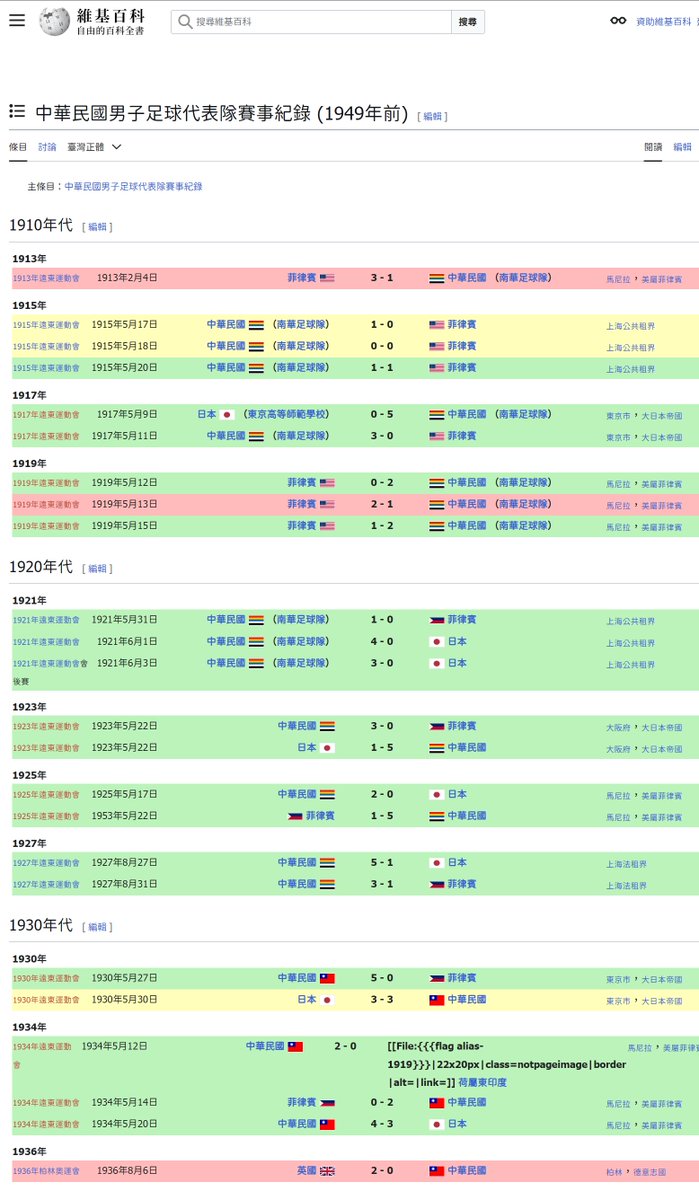Image resolution: width=699 pixels, height=1200 pixels.
Task: Click 上海公共租界 link in 1915年5月20日 row
Action: [630, 369]
